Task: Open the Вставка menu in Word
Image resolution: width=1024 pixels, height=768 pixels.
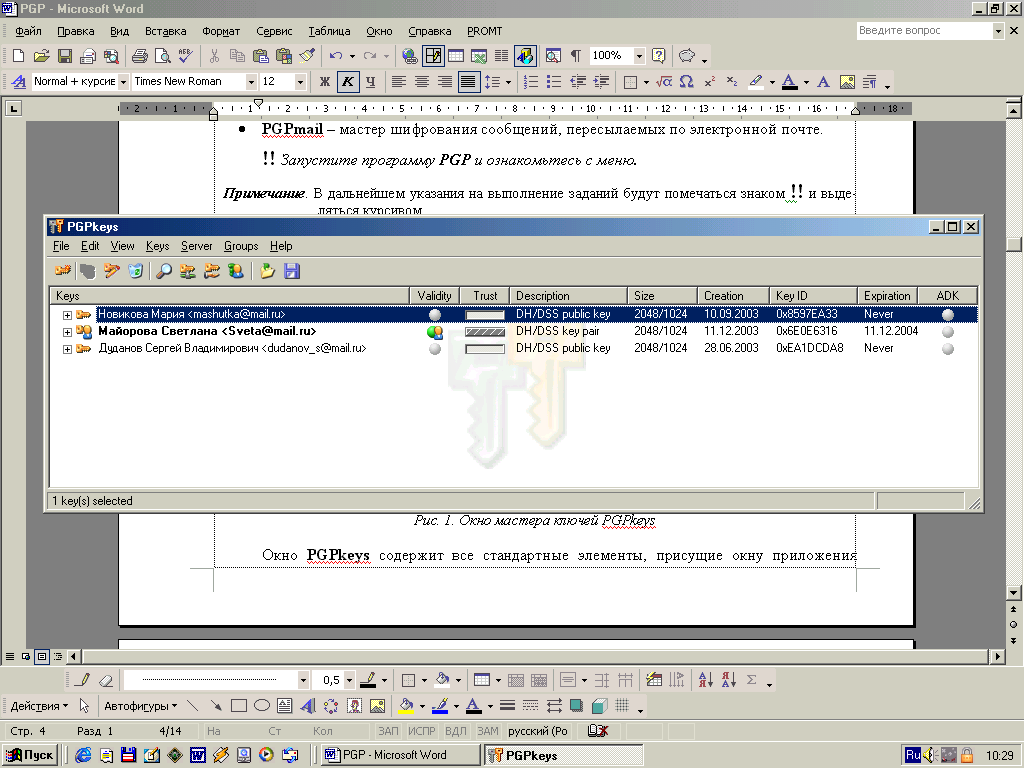Action: click(165, 31)
